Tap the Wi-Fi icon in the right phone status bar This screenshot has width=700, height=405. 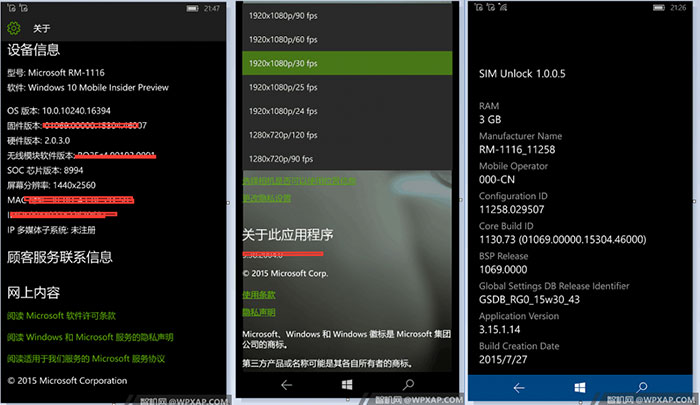coord(503,7)
